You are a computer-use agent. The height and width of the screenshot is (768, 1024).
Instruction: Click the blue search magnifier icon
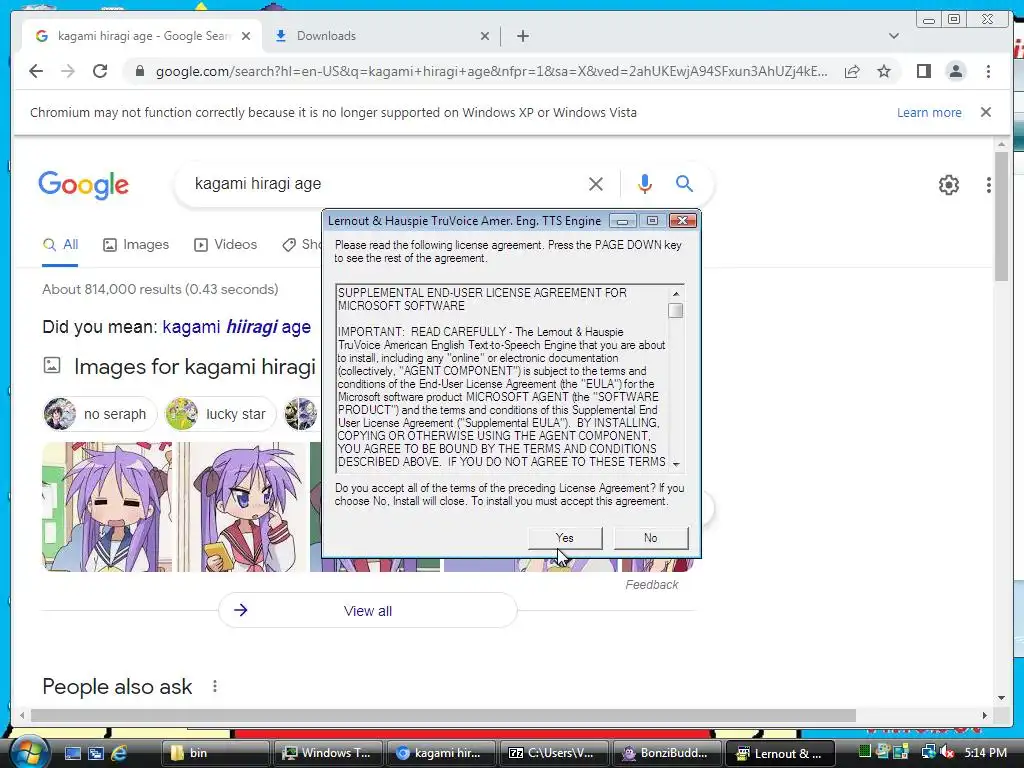click(684, 184)
